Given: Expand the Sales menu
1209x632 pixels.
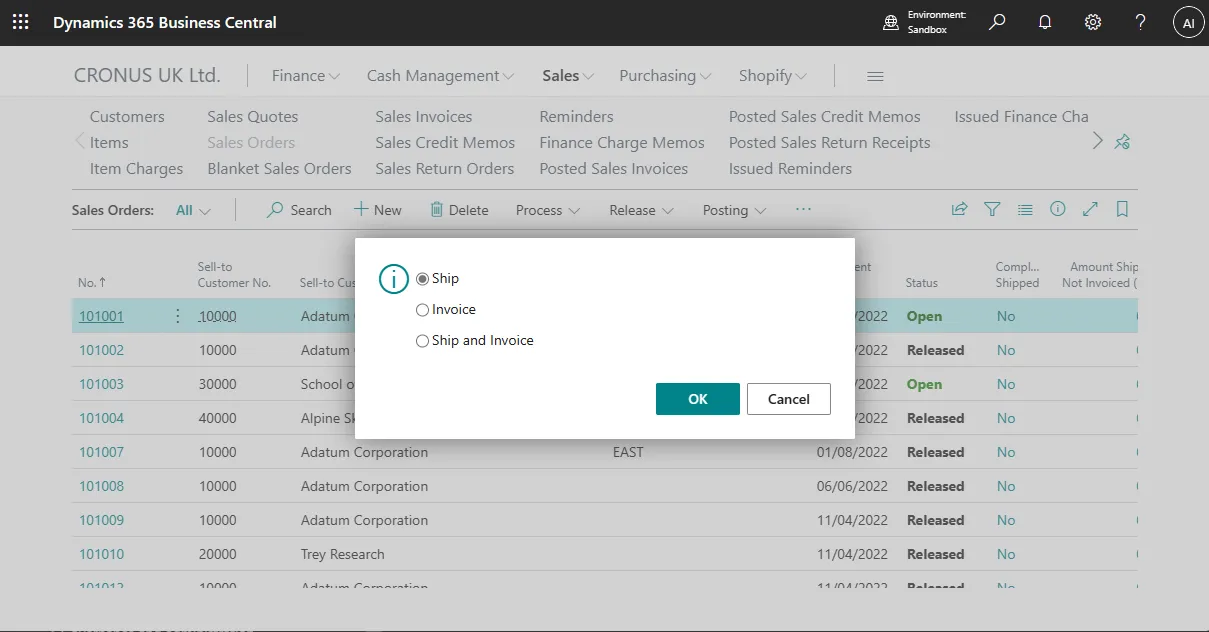Looking at the screenshot, I should click(568, 76).
